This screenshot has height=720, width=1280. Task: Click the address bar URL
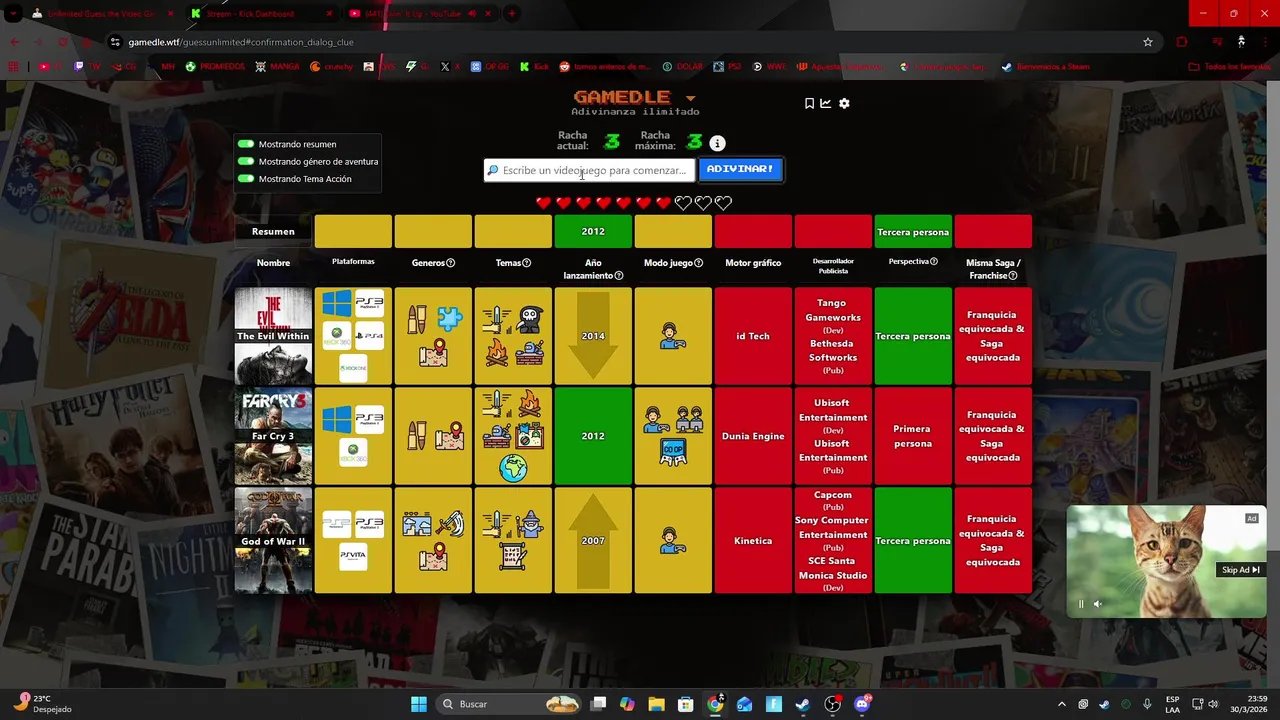click(x=241, y=42)
